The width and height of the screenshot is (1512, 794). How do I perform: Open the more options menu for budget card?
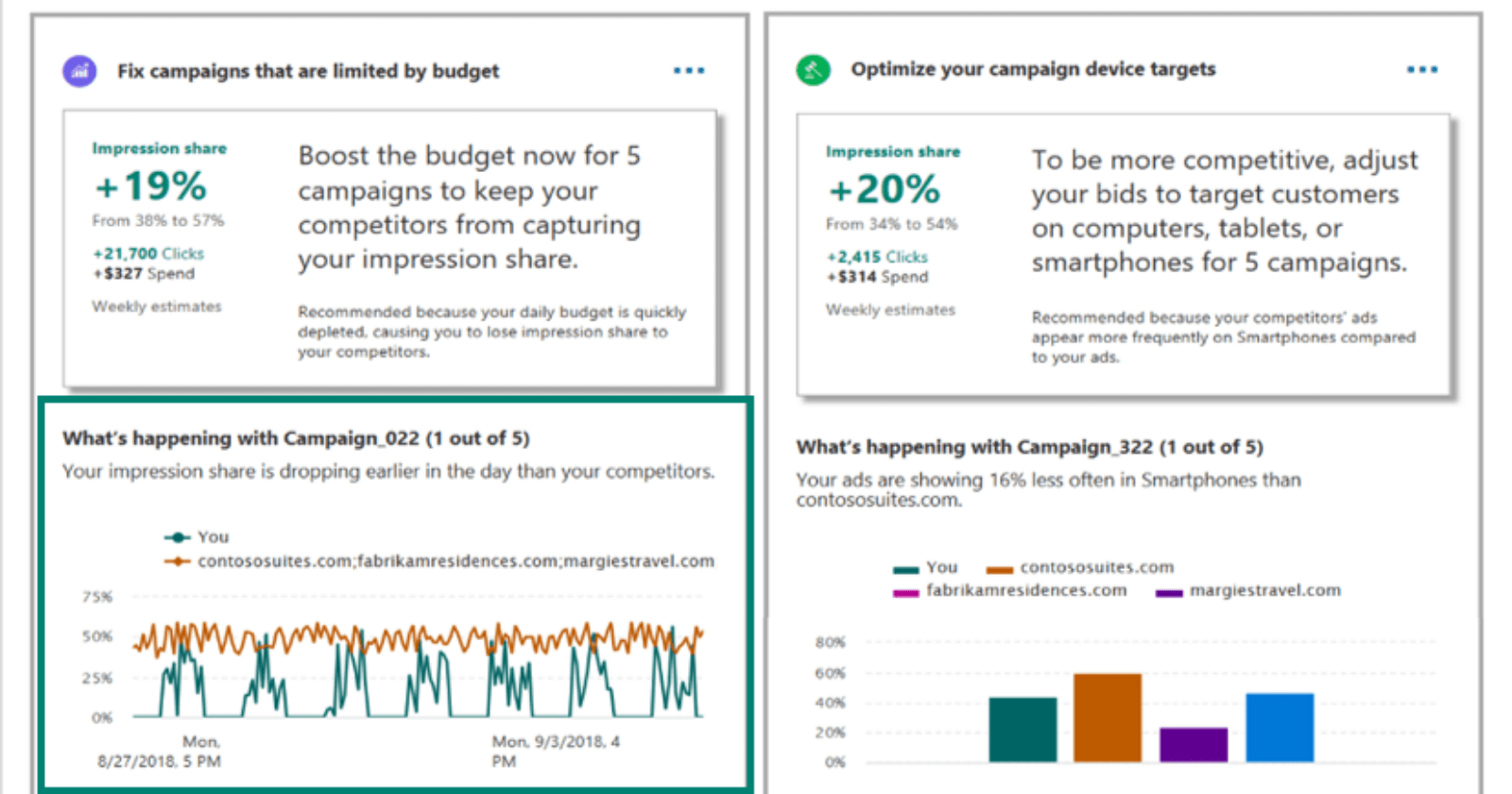pyautogui.click(x=689, y=71)
